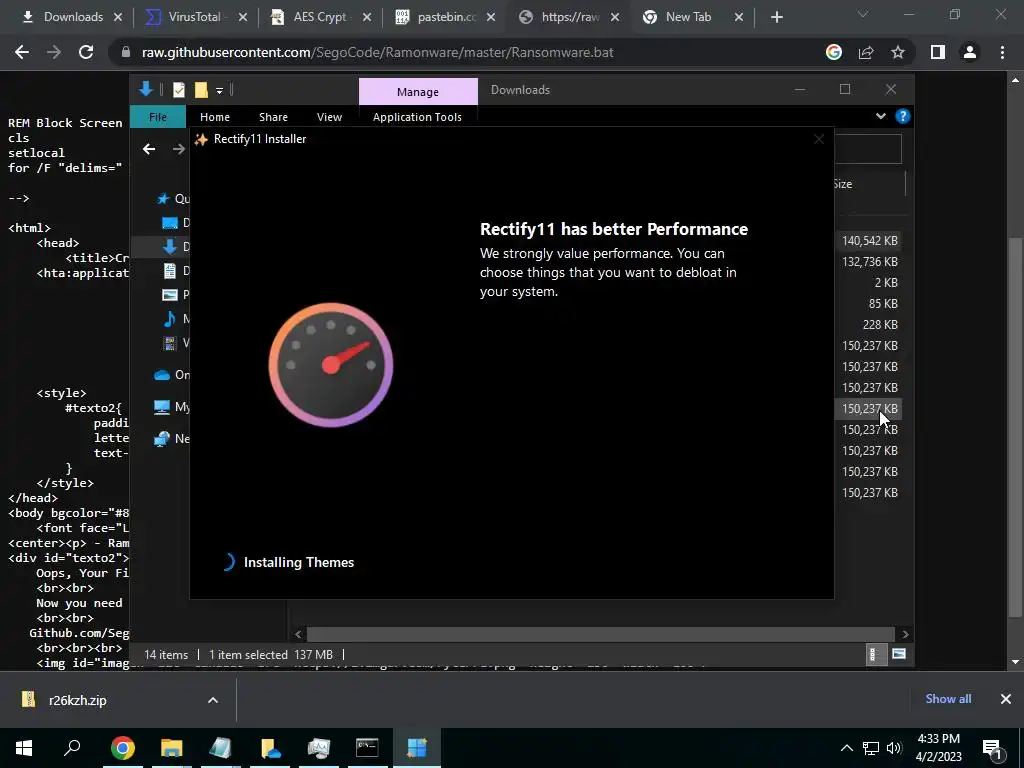Click the Rectify11 speedometer graphic

(330, 364)
